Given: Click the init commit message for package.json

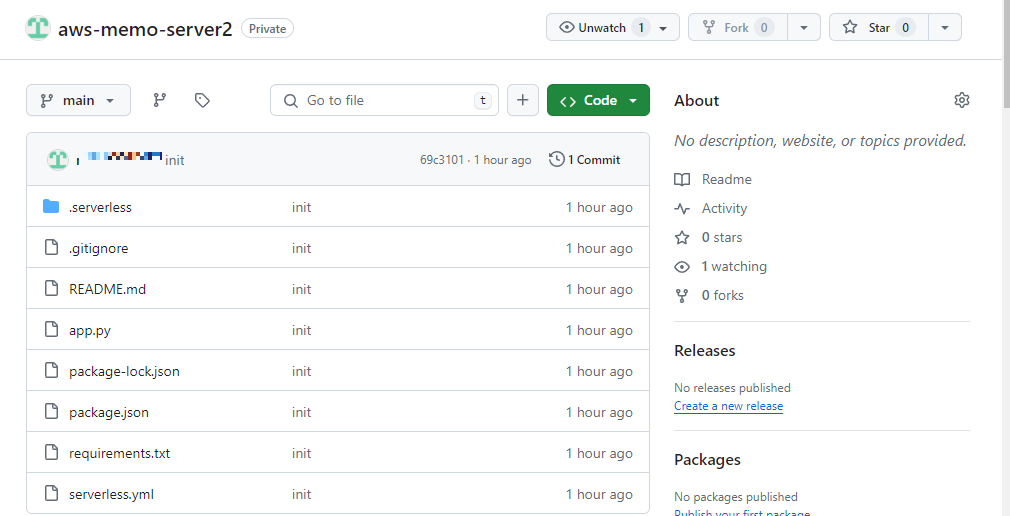Looking at the screenshot, I should 301,412.
